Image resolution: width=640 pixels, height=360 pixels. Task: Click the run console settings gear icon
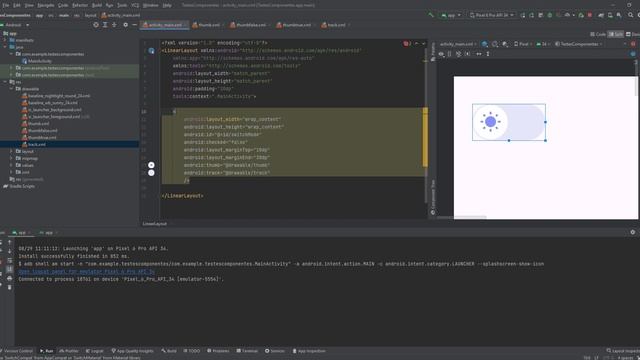point(633,232)
